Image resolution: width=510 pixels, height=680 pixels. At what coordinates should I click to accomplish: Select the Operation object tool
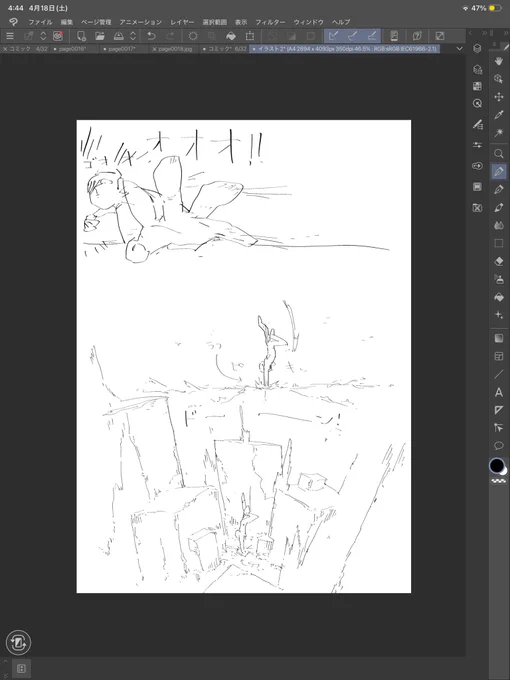click(499, 79)
